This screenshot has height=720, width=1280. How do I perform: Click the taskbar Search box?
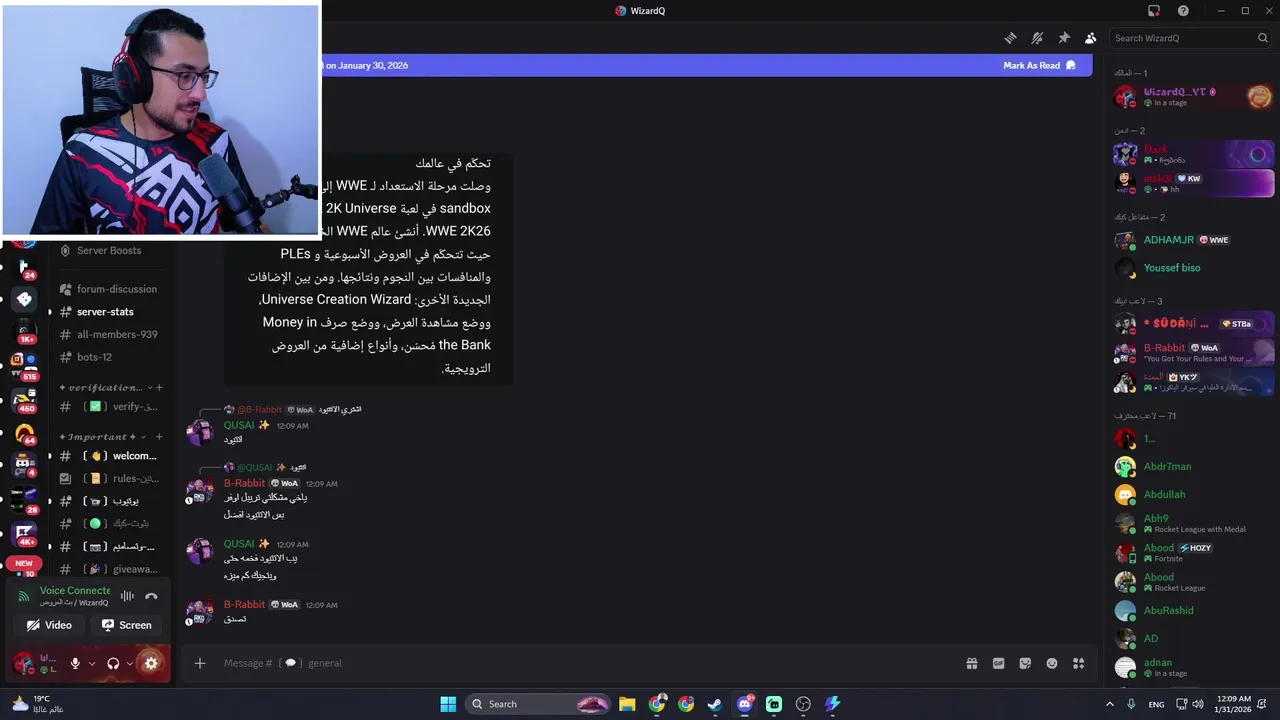[x=540, y=704]
